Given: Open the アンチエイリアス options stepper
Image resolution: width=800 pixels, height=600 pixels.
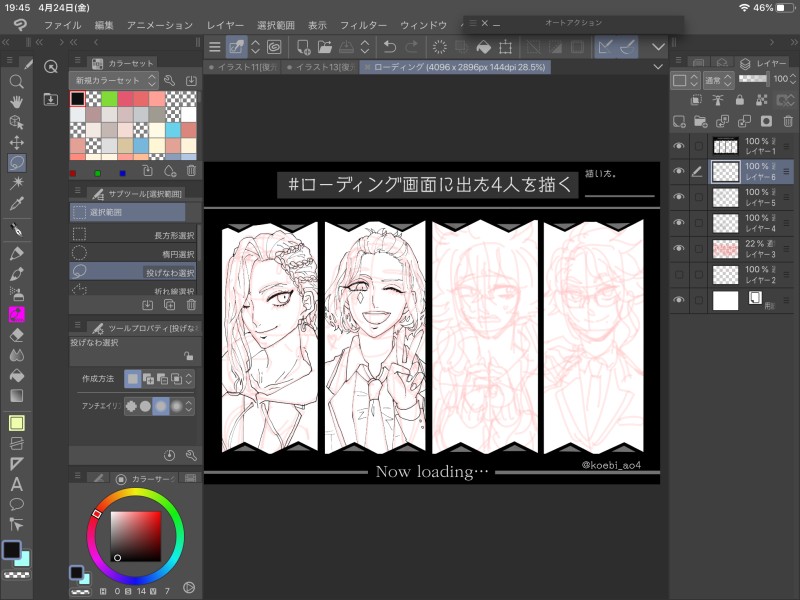Looking at the screenshot, I should tap(189, 406).
